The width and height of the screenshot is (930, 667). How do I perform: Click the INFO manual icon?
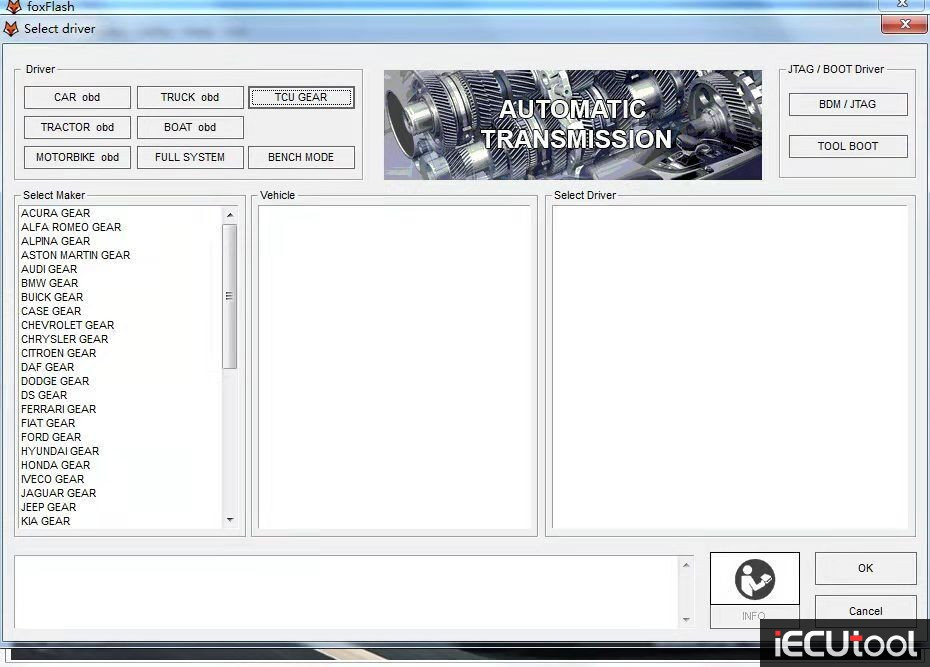(x=754, y=579)
